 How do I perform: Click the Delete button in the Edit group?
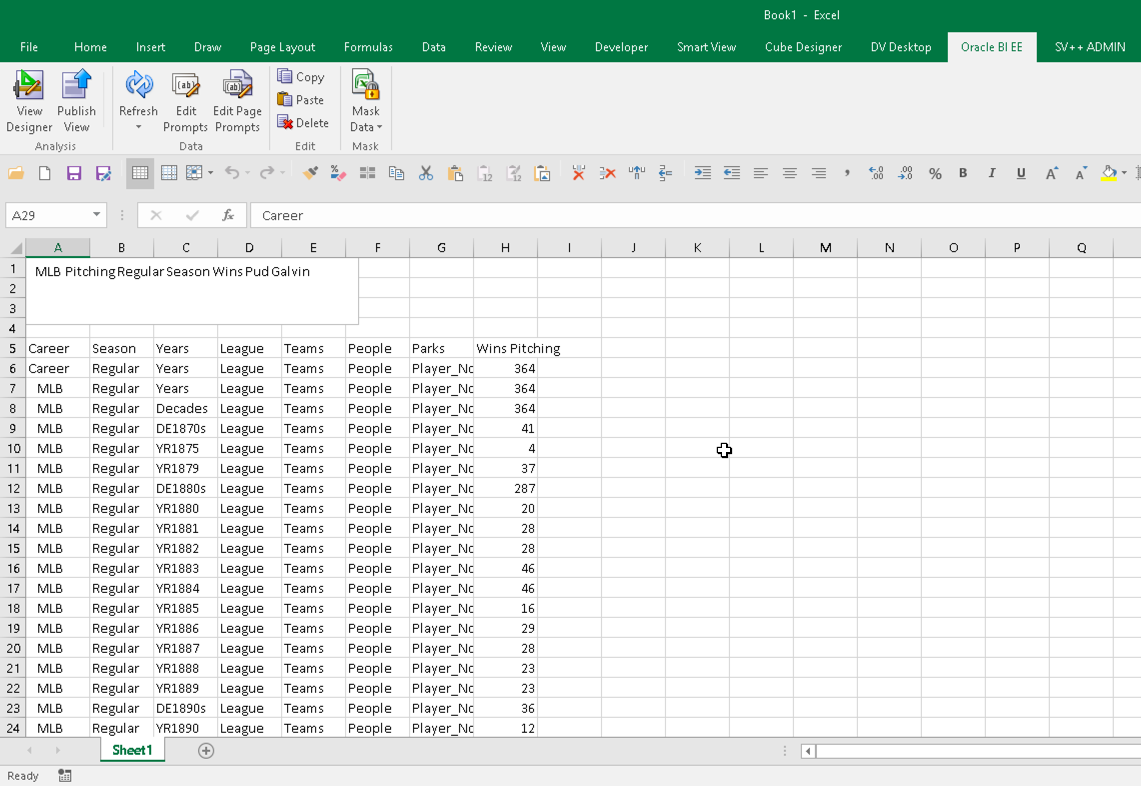click(x=303, y=123)
